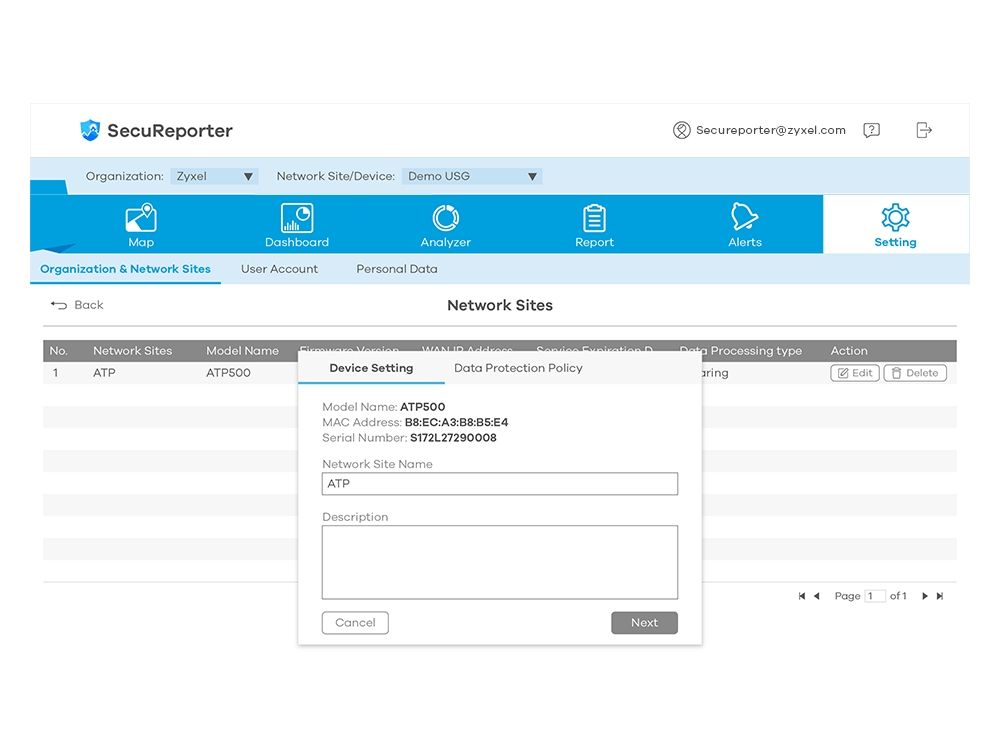Image resolution: width=1000 pixels, height=750 pixels.
Task: Switch to the User Account tab
Action: click(279, 269)
